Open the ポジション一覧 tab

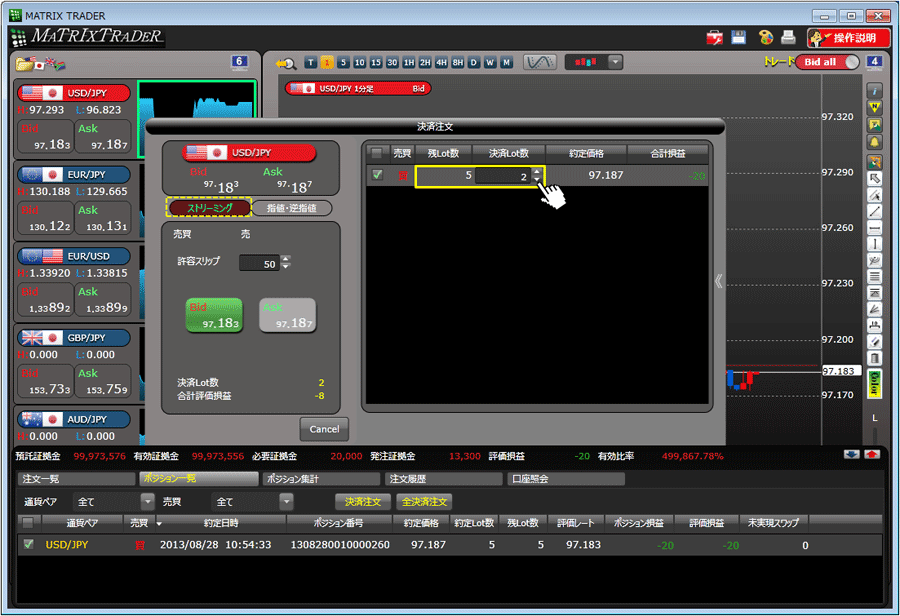coord(199,479)
